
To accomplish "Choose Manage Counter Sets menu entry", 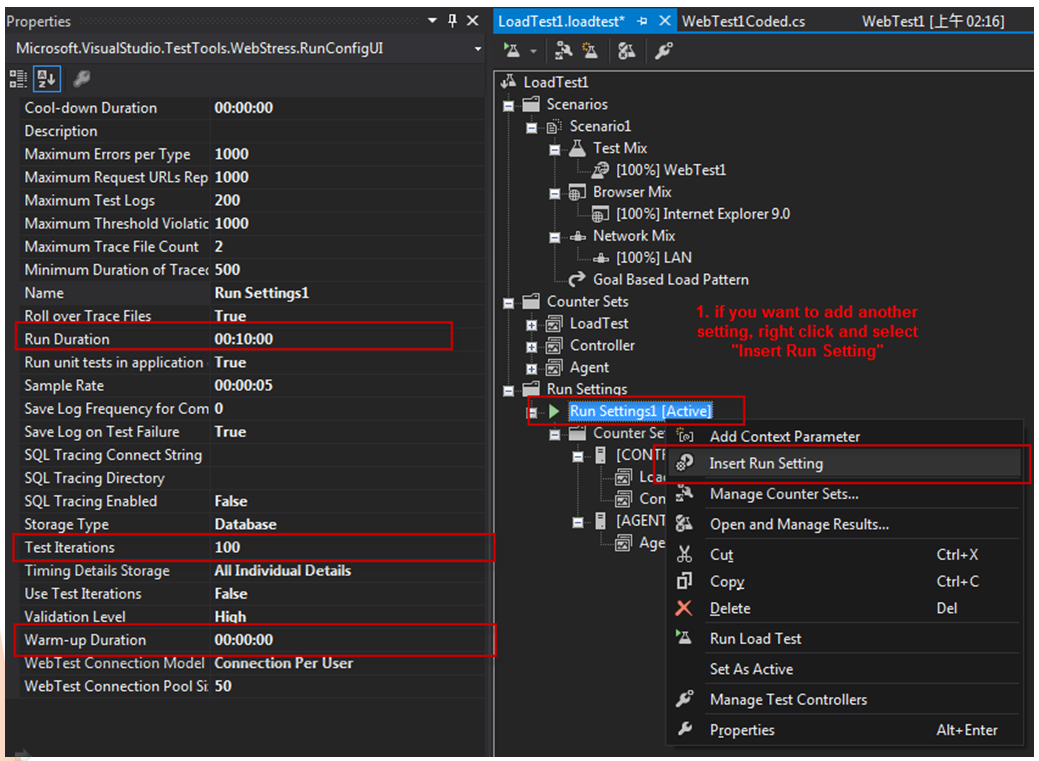I will (x=783, y=494).
